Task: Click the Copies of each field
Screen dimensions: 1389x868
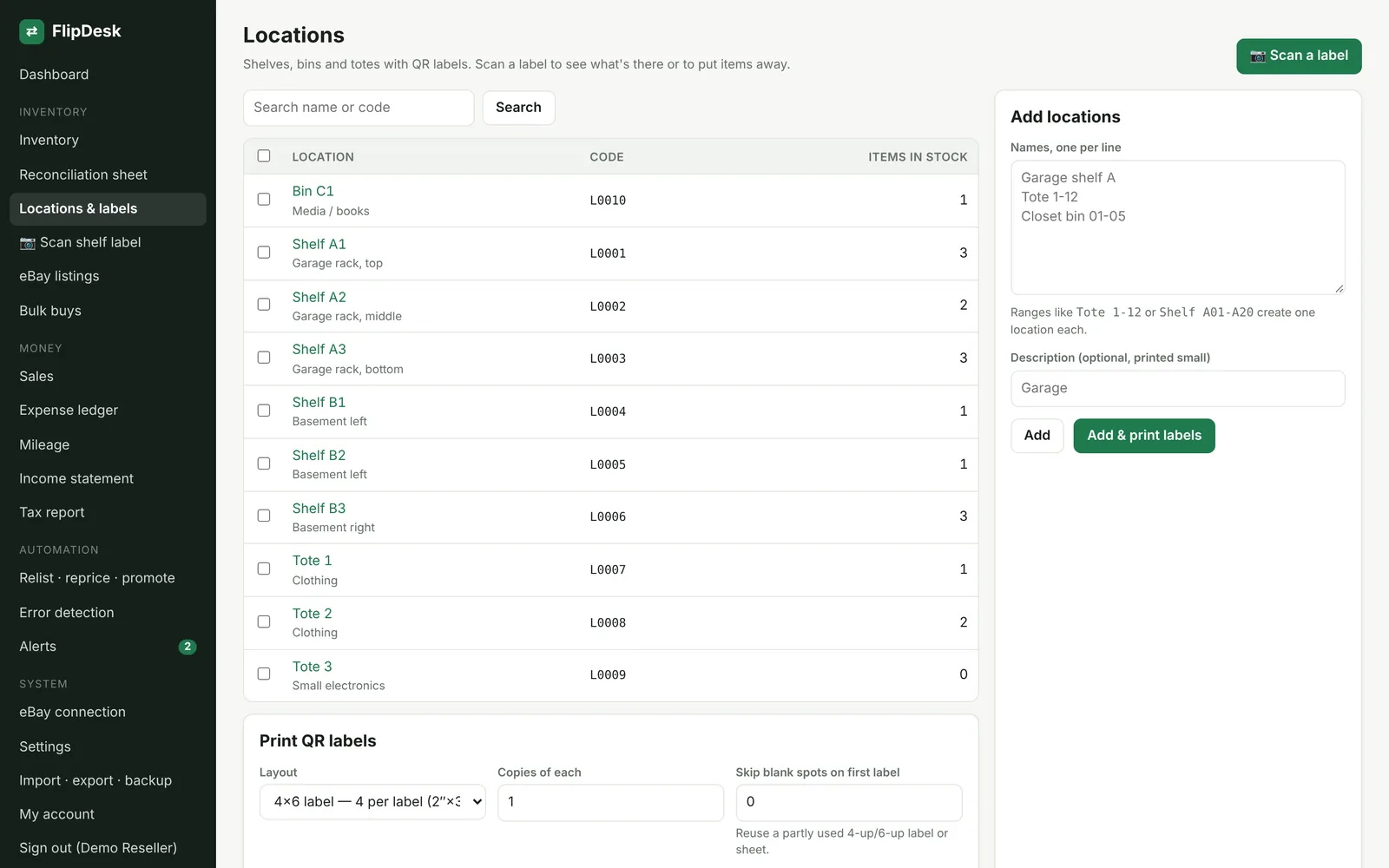Action: [610, 802]
